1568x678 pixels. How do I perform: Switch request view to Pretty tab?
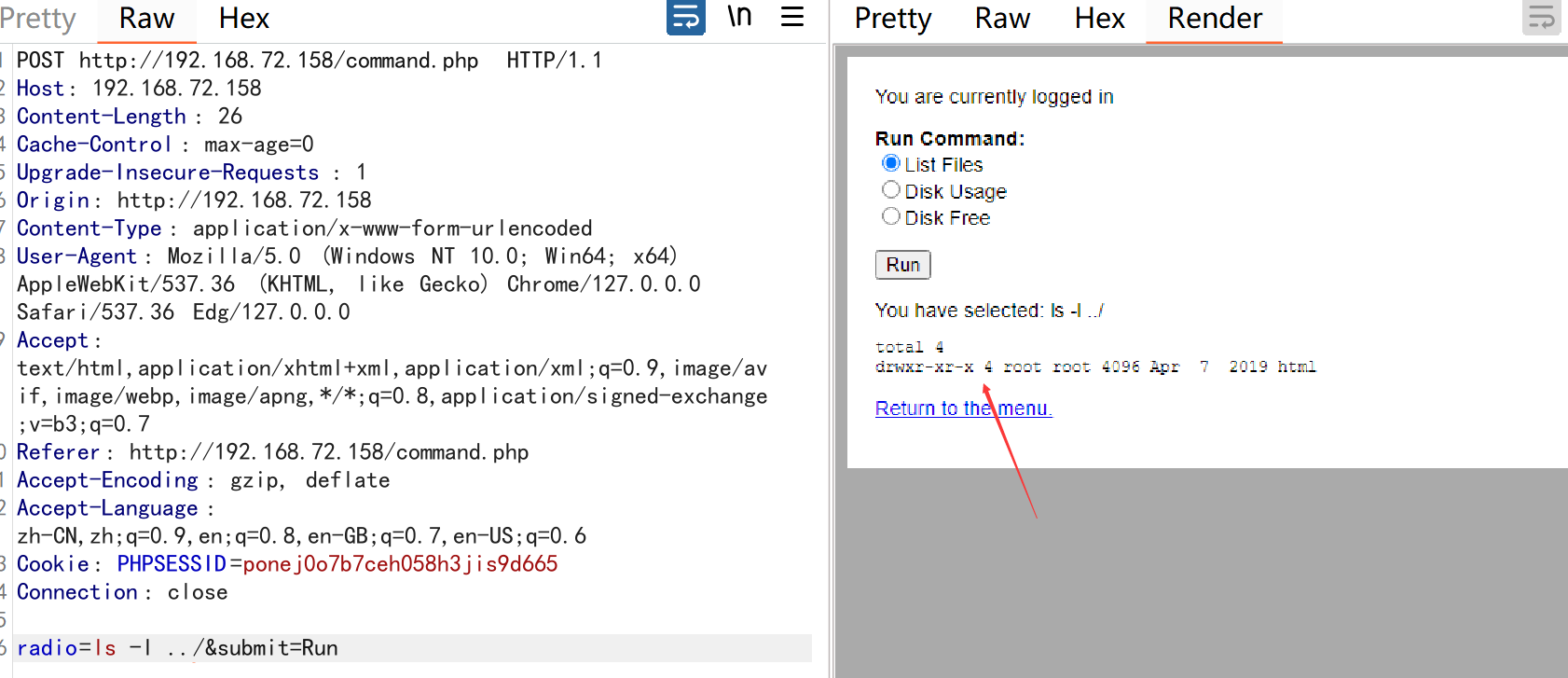(x=38, y=19)
